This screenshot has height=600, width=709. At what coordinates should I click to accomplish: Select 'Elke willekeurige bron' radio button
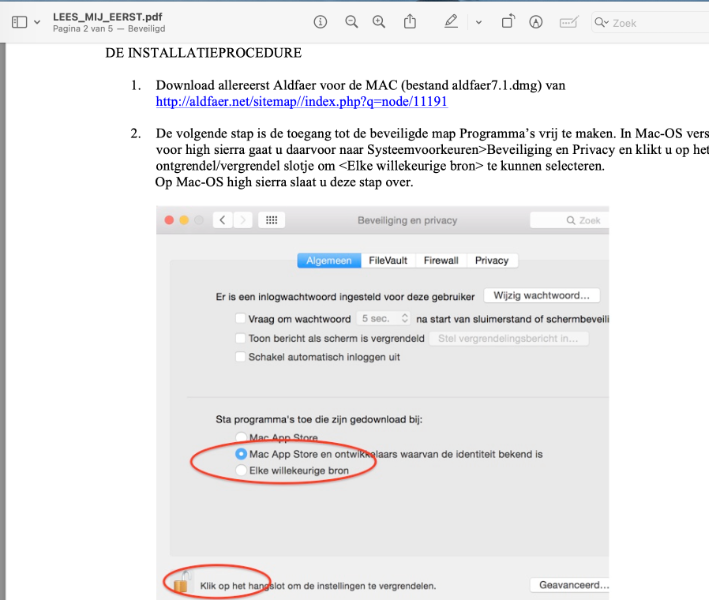point(239,469)
